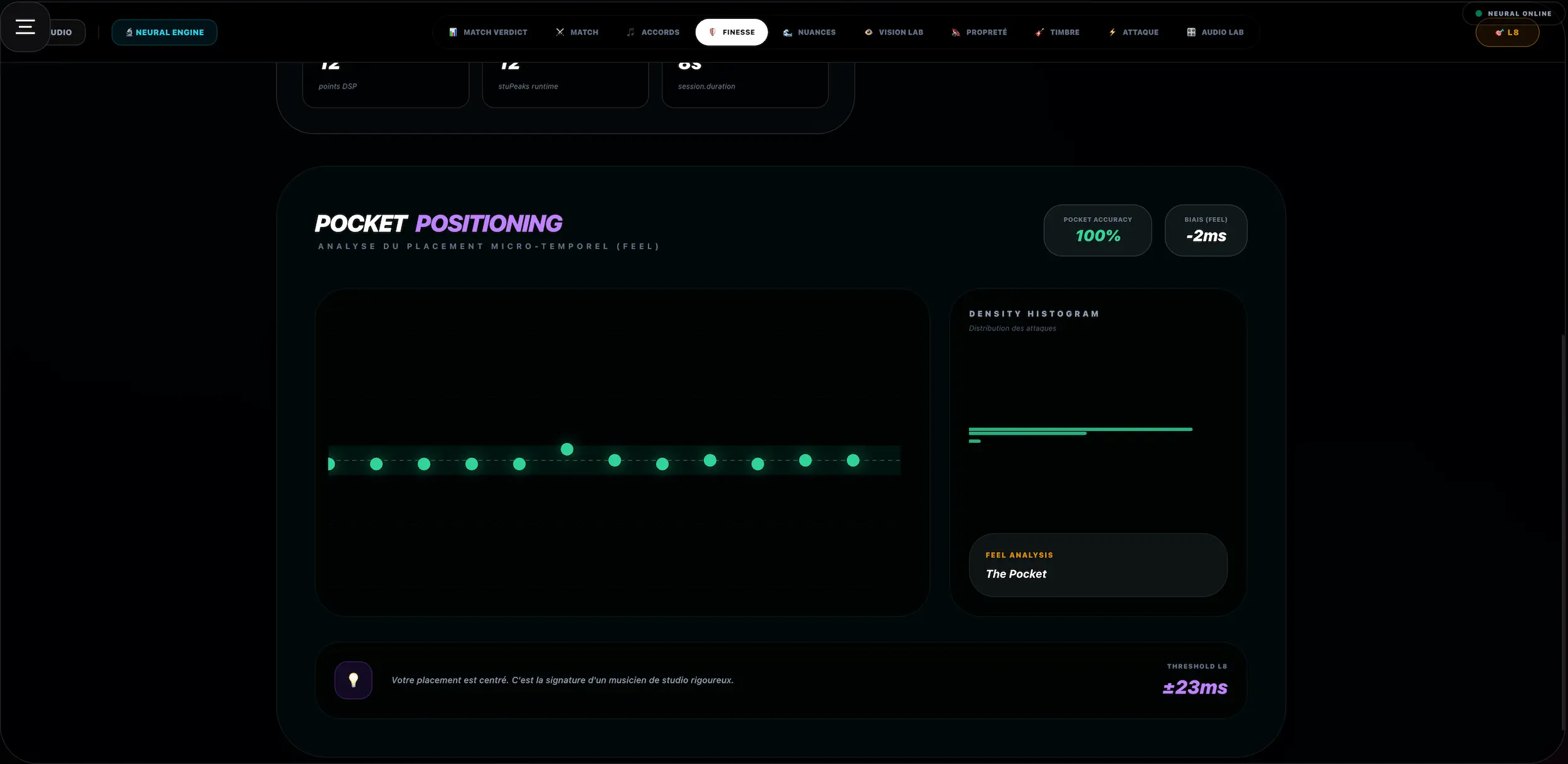Click the Biais (Feel) -2ms badge
Viewport: 1568px width, 764px height.
pos(1205,230)
